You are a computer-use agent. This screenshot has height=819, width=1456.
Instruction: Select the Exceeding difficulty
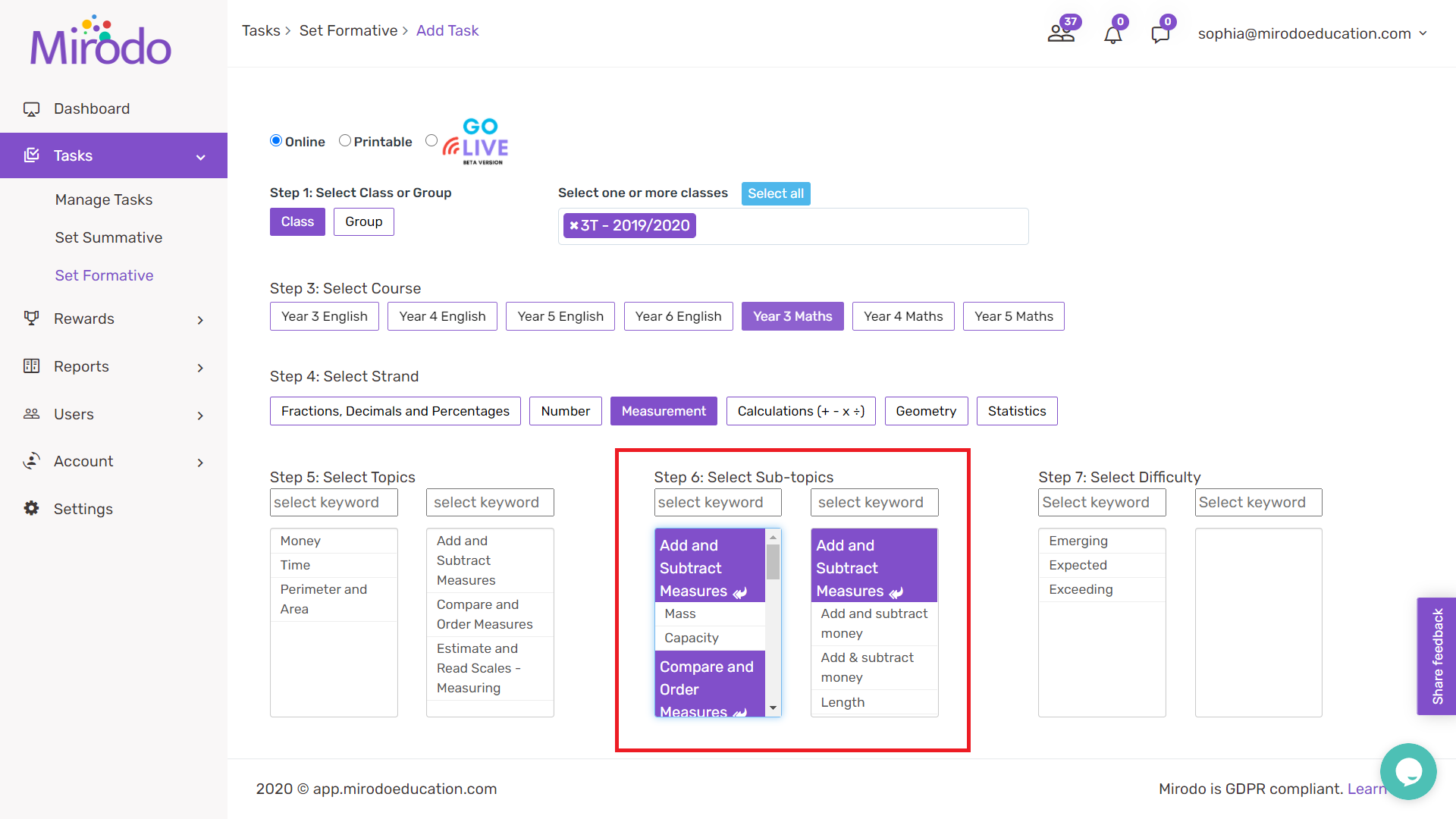tap(1102, 589)
